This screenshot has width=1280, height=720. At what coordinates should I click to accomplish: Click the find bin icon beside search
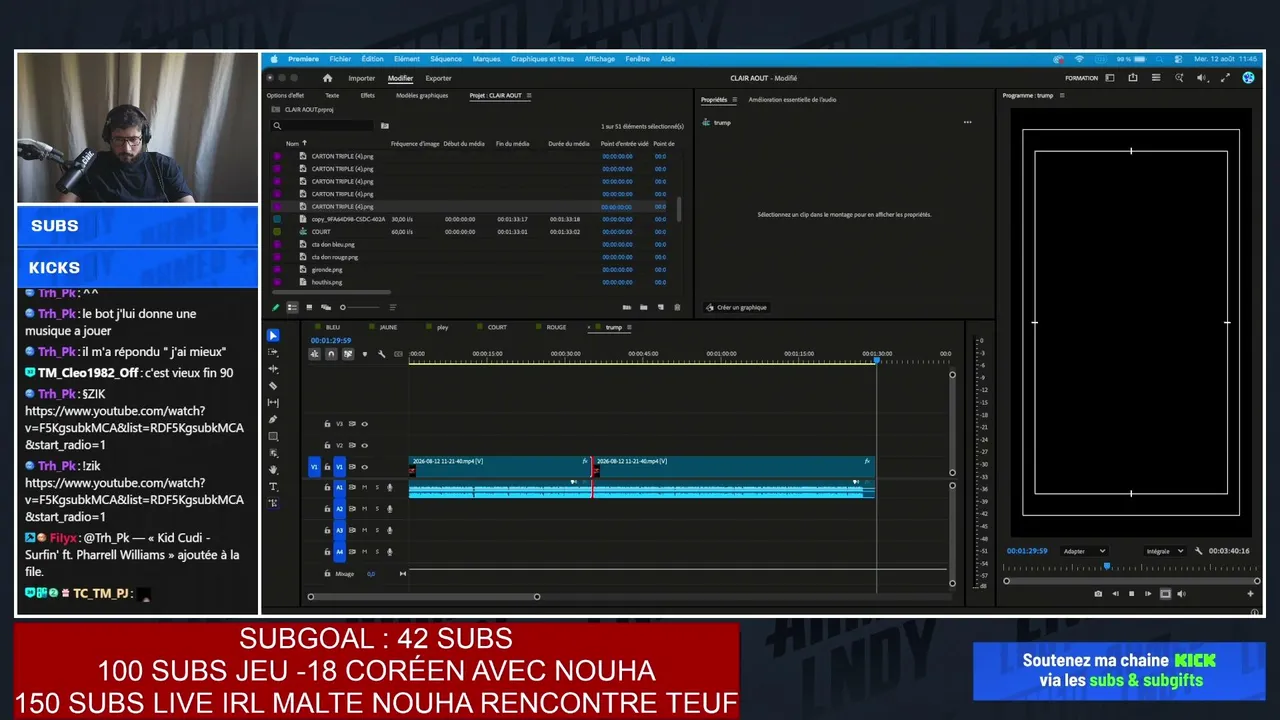[385, 126]
